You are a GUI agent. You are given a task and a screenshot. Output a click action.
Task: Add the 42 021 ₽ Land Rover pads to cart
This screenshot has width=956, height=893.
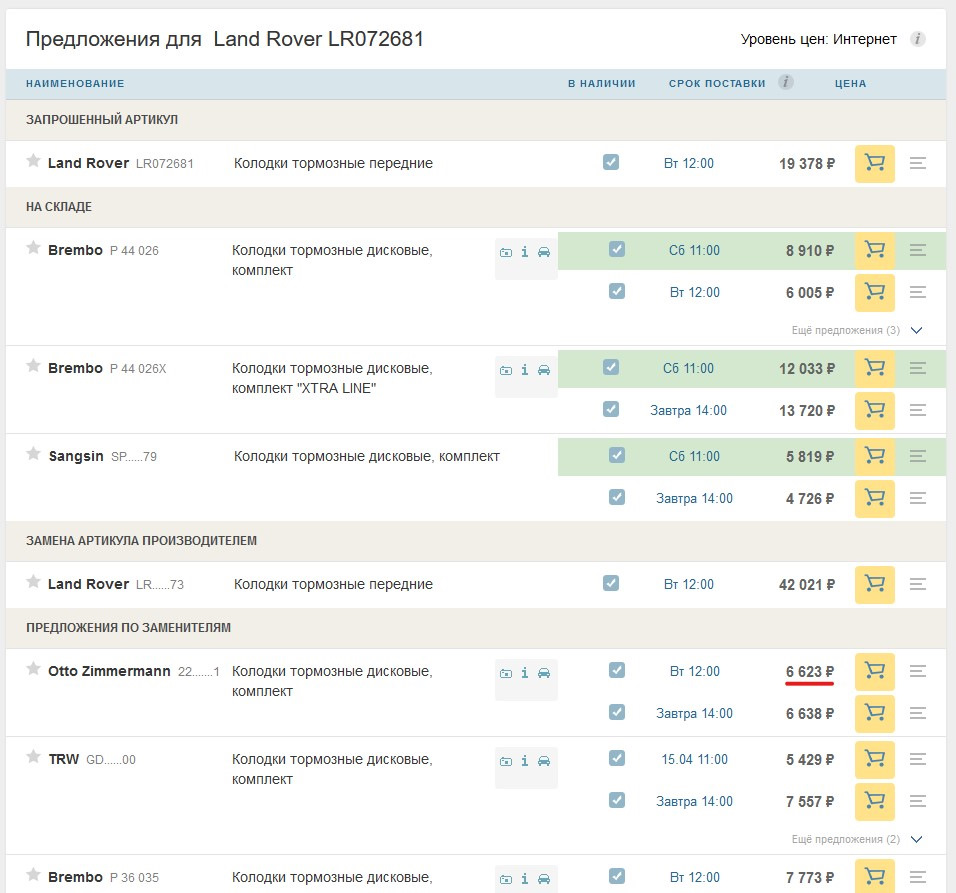[874, 584]
